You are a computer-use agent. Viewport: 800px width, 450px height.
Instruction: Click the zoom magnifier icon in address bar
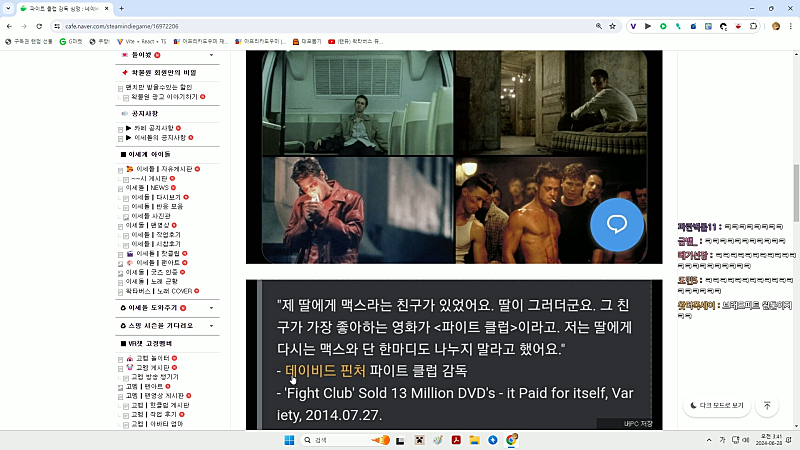pos(598,26)
